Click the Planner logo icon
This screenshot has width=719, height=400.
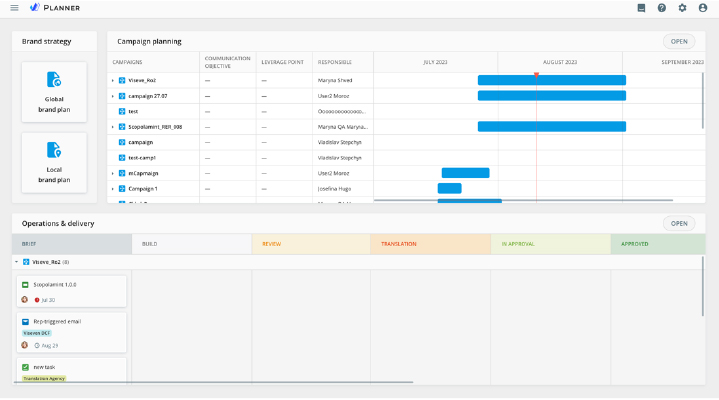(x=34, y=8)
